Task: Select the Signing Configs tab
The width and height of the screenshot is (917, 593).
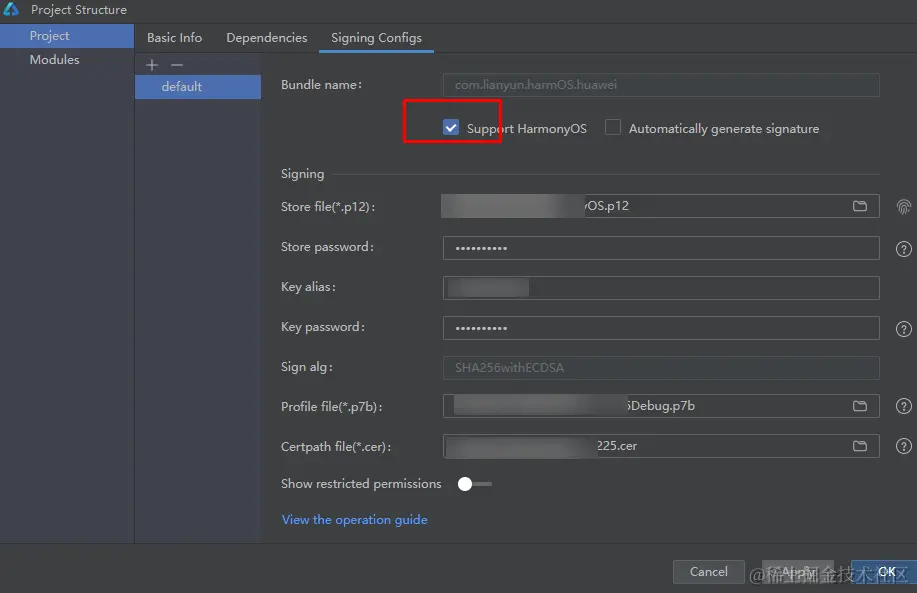Action: [376, 37]
